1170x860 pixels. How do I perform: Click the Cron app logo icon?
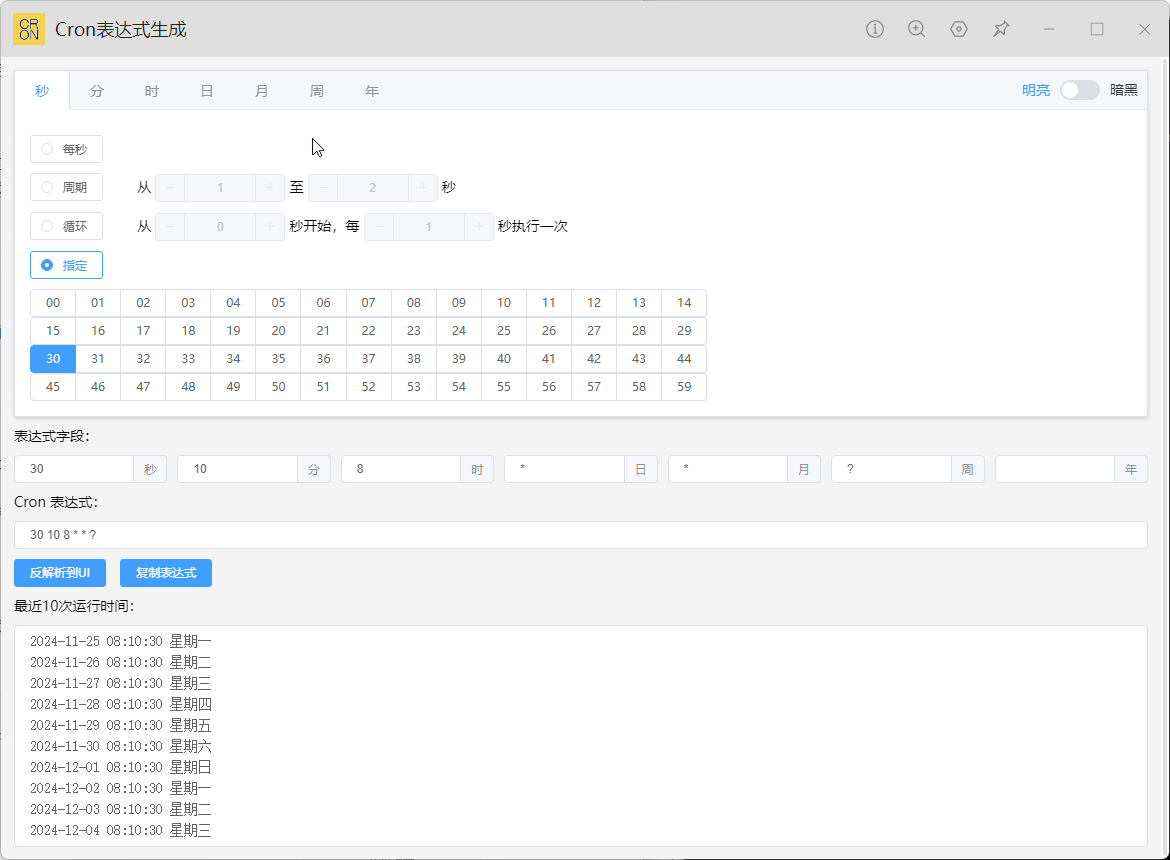(x=29, y=29)
